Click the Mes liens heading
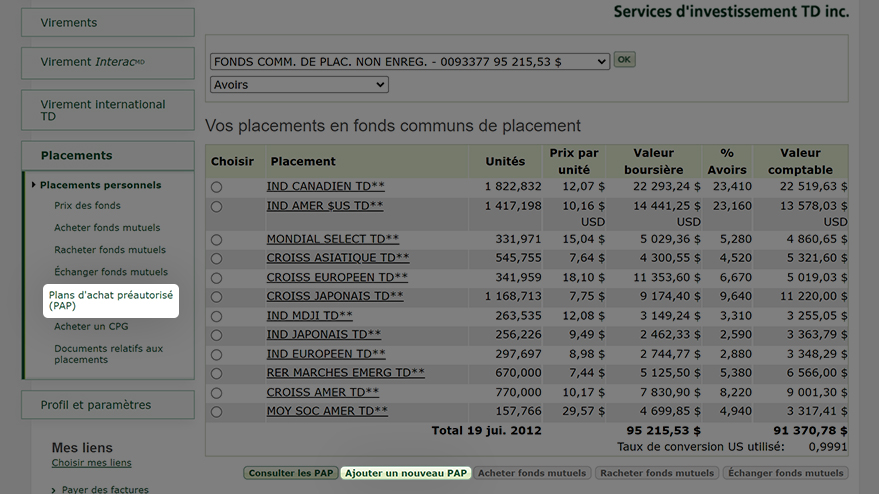Screen dimensions: 879x494 pos(82,447)
